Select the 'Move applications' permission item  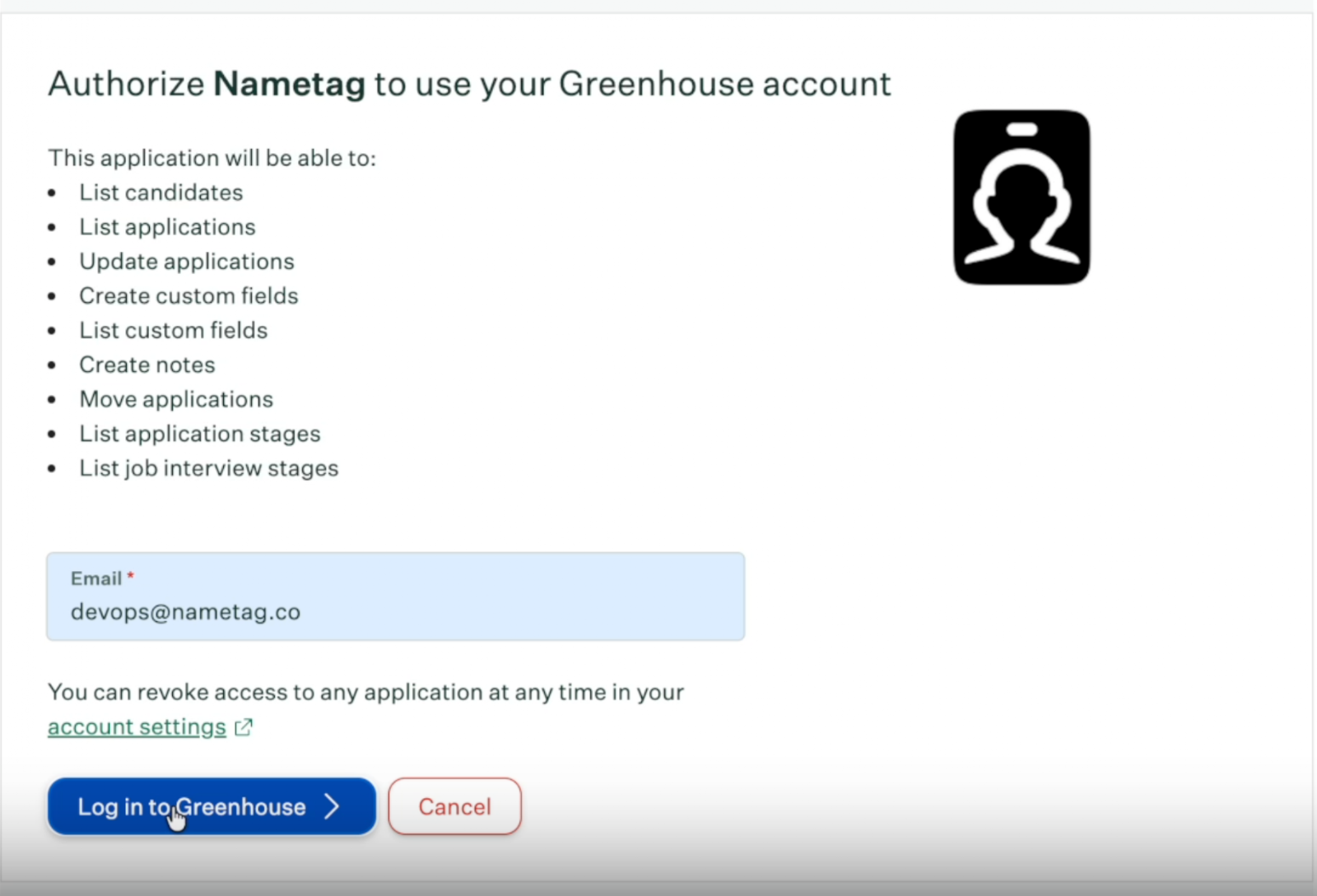(176, 400)
